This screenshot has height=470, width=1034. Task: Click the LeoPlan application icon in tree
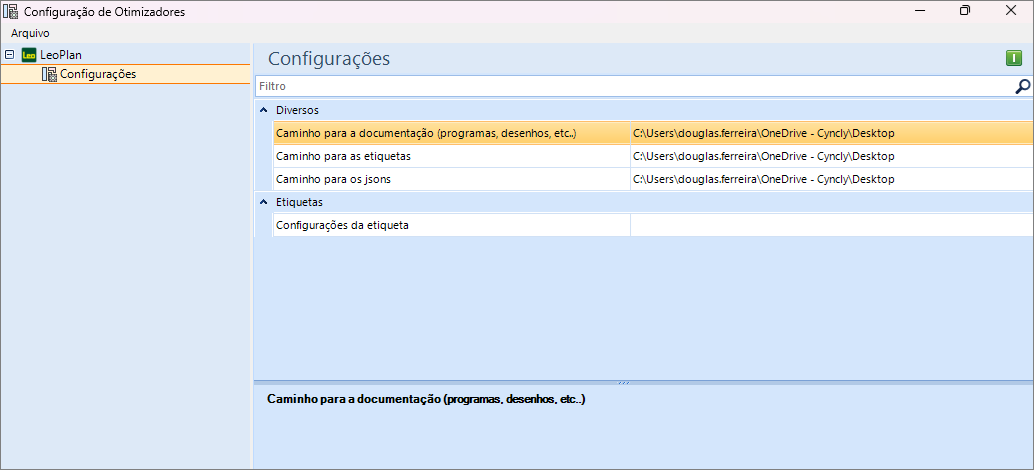pos(29,55)
